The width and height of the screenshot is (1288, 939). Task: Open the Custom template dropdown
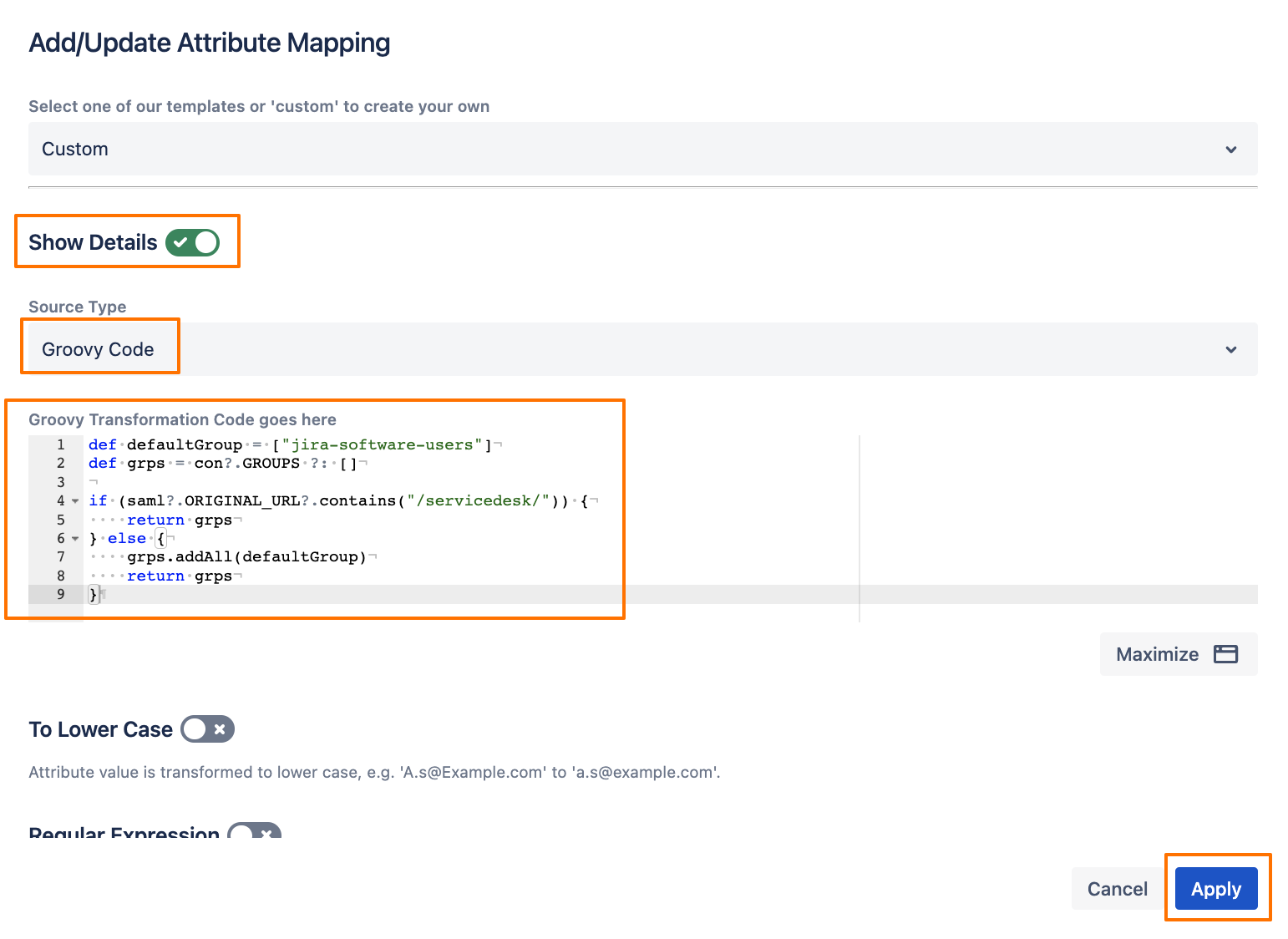click(x=641, y=149)
